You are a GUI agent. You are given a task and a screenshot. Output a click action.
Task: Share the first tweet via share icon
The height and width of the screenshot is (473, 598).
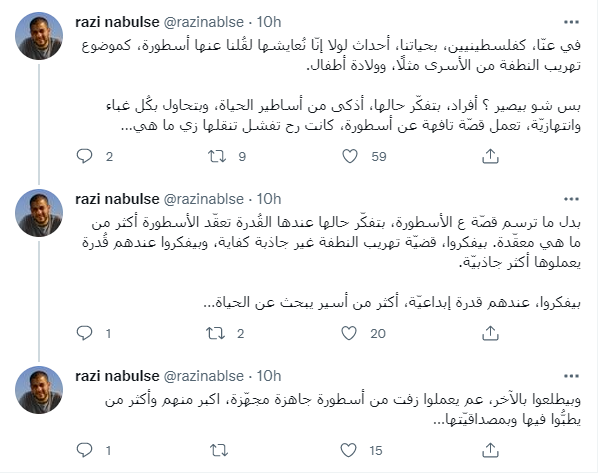(x=490, y=156)
